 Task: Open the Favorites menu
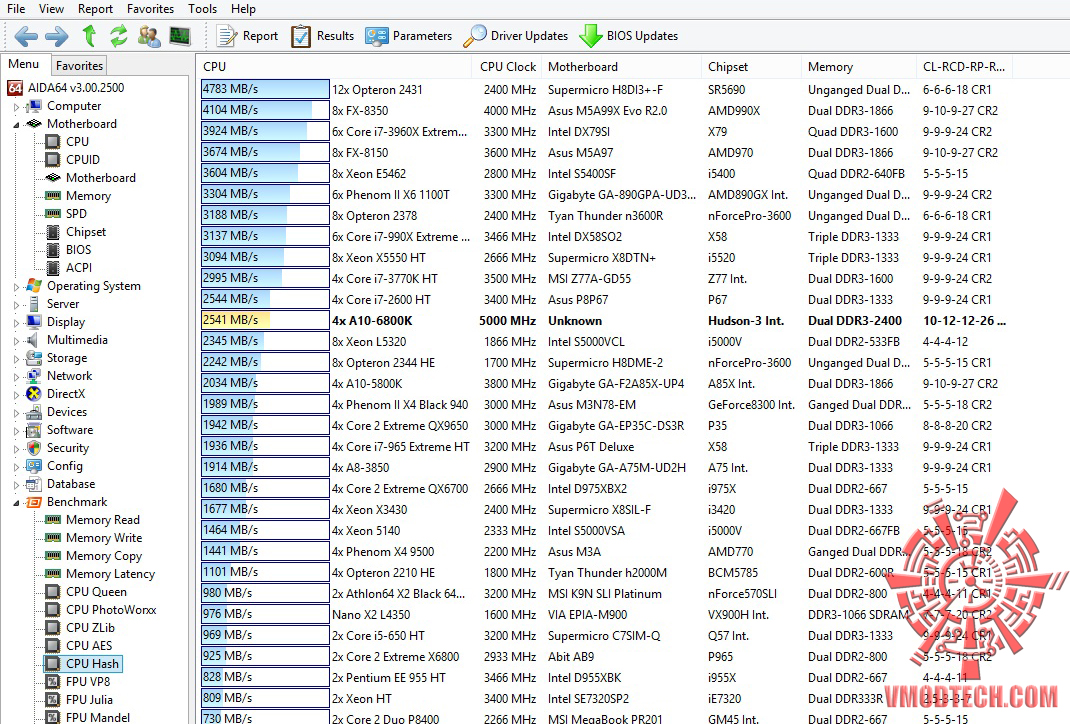(x=150, y=9)
